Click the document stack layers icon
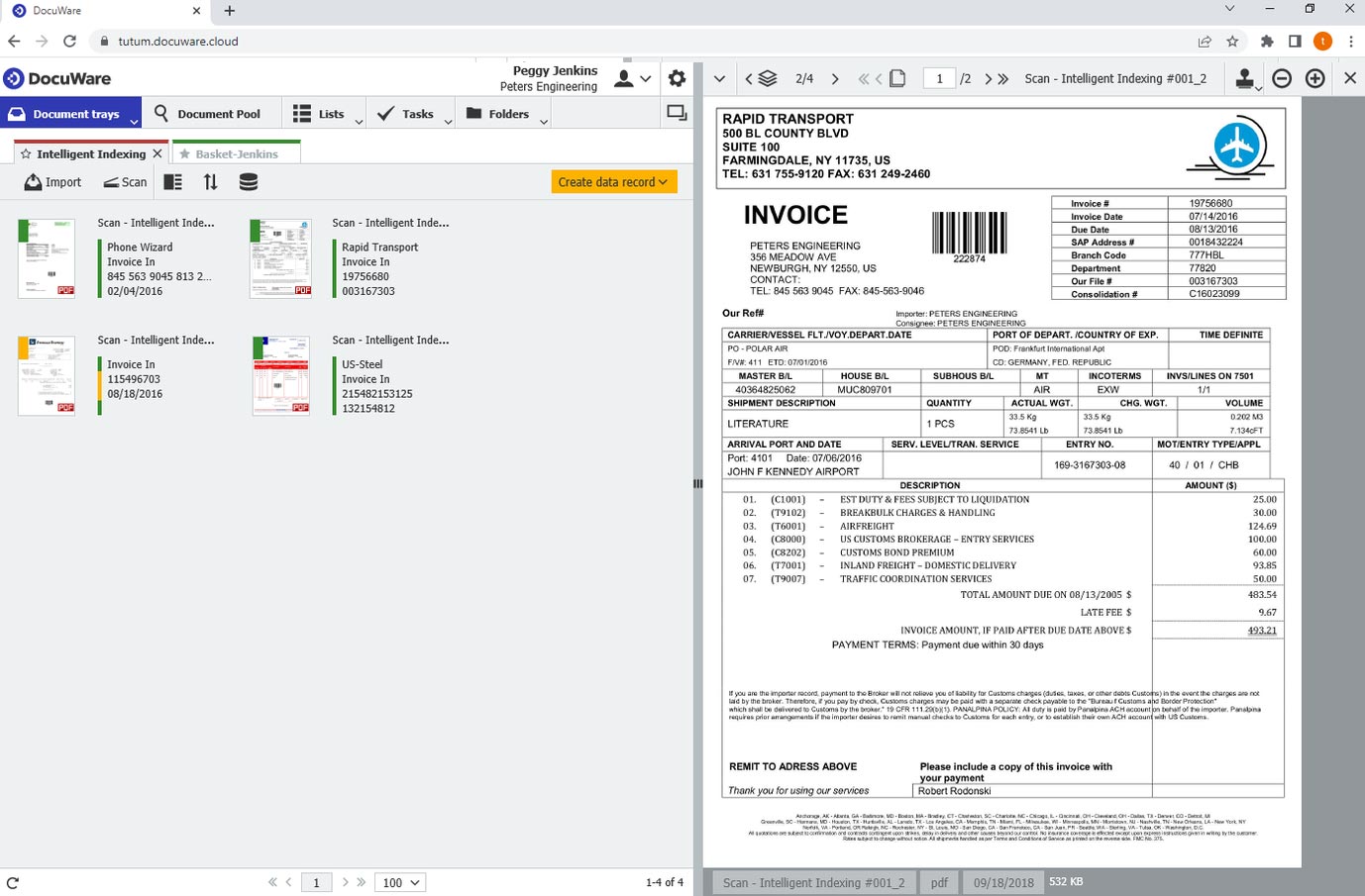The height and width of the screenshot is (896, 1365). coord(768,78)
